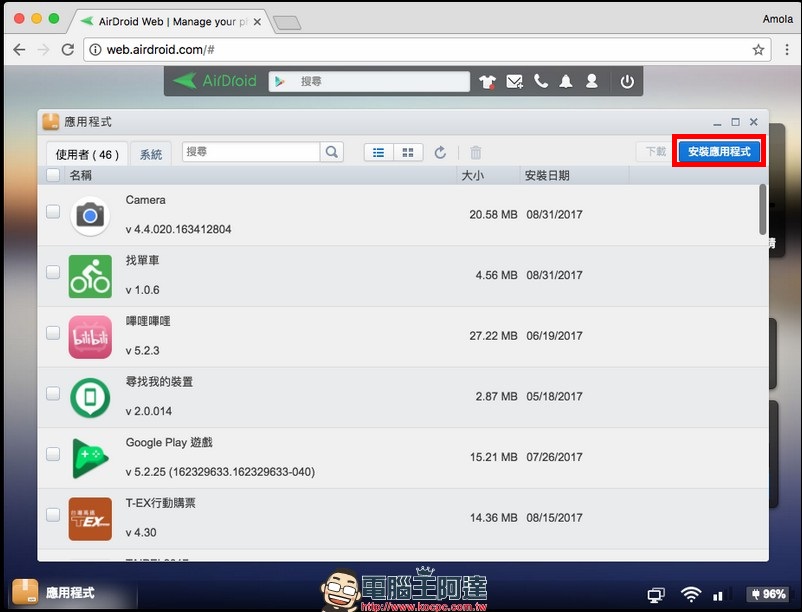Click the 07/26/2017 install date
Screen dimensions: 802x612
coord(554,457)
